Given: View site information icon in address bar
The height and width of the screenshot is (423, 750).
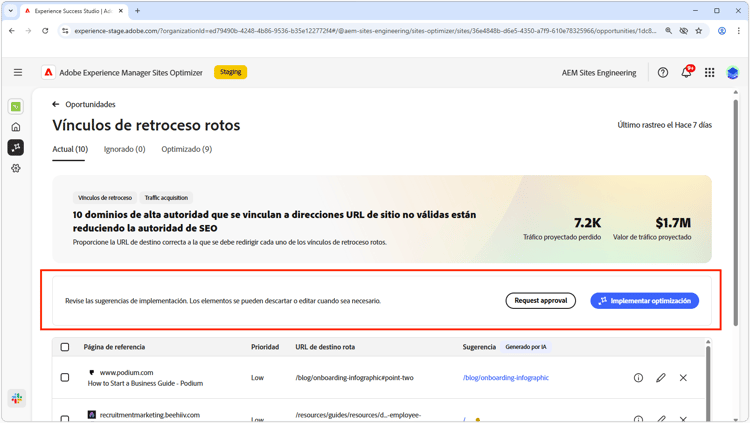Looking at the screenshot, I should [65, 31].
